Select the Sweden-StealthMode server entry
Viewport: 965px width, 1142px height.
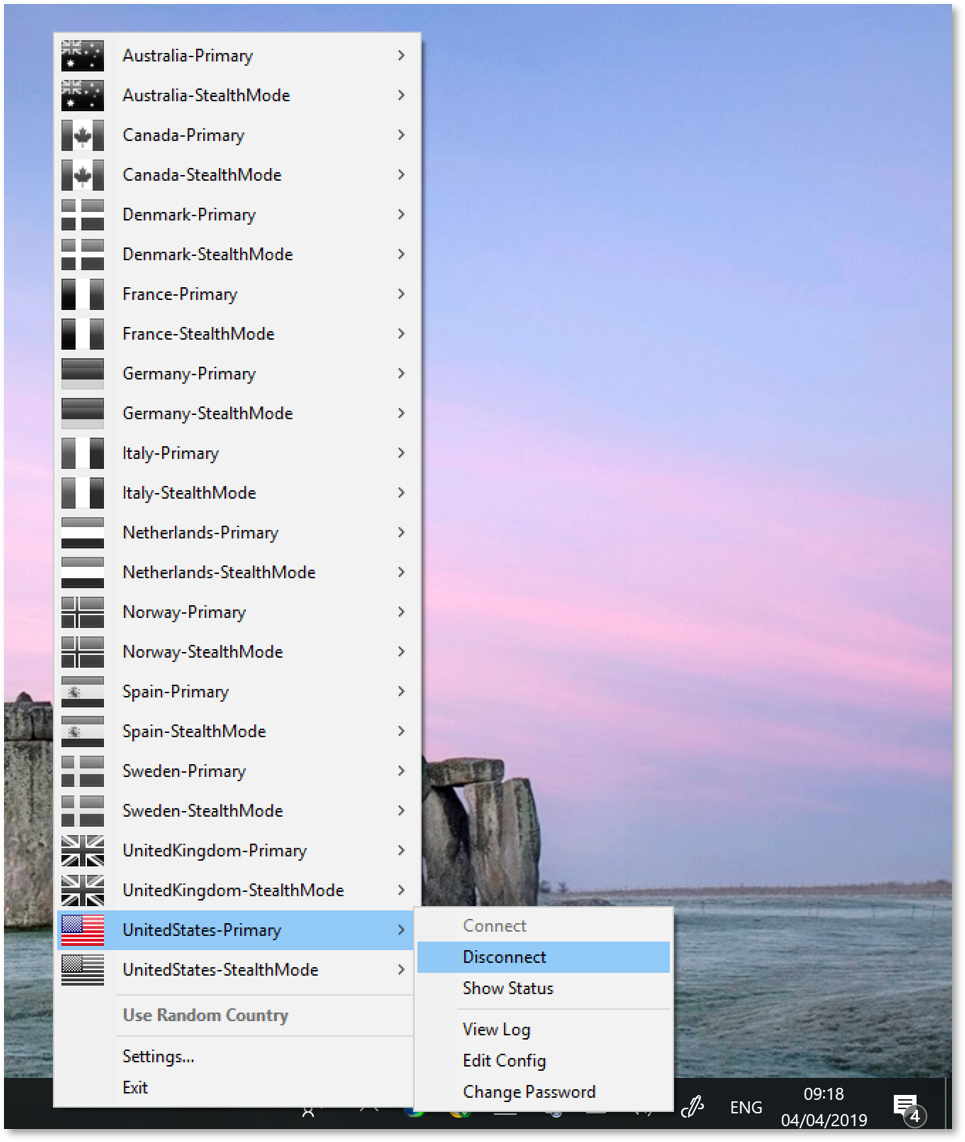tap(237, 811)
